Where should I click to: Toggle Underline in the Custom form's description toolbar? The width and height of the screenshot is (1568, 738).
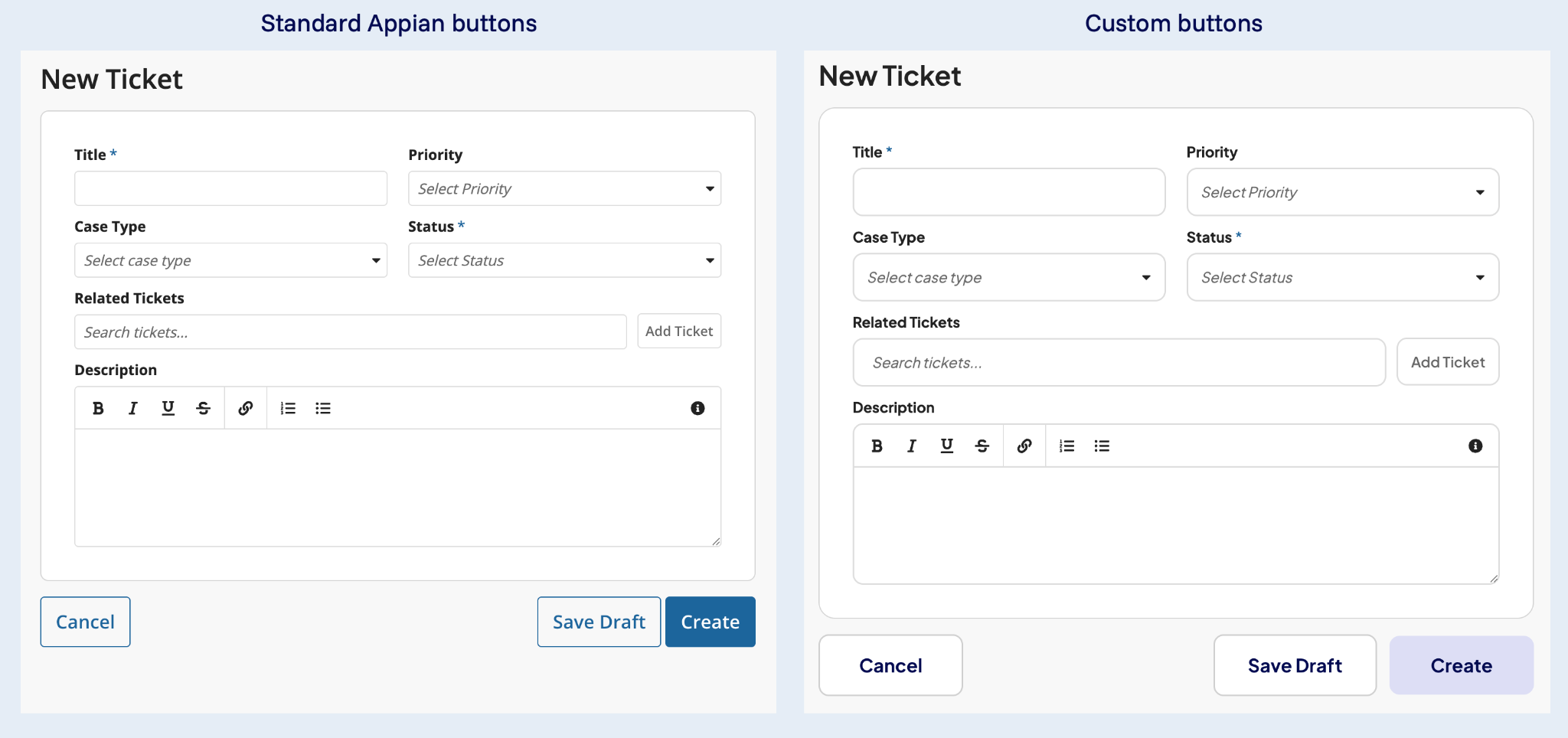tap(947, 446)
